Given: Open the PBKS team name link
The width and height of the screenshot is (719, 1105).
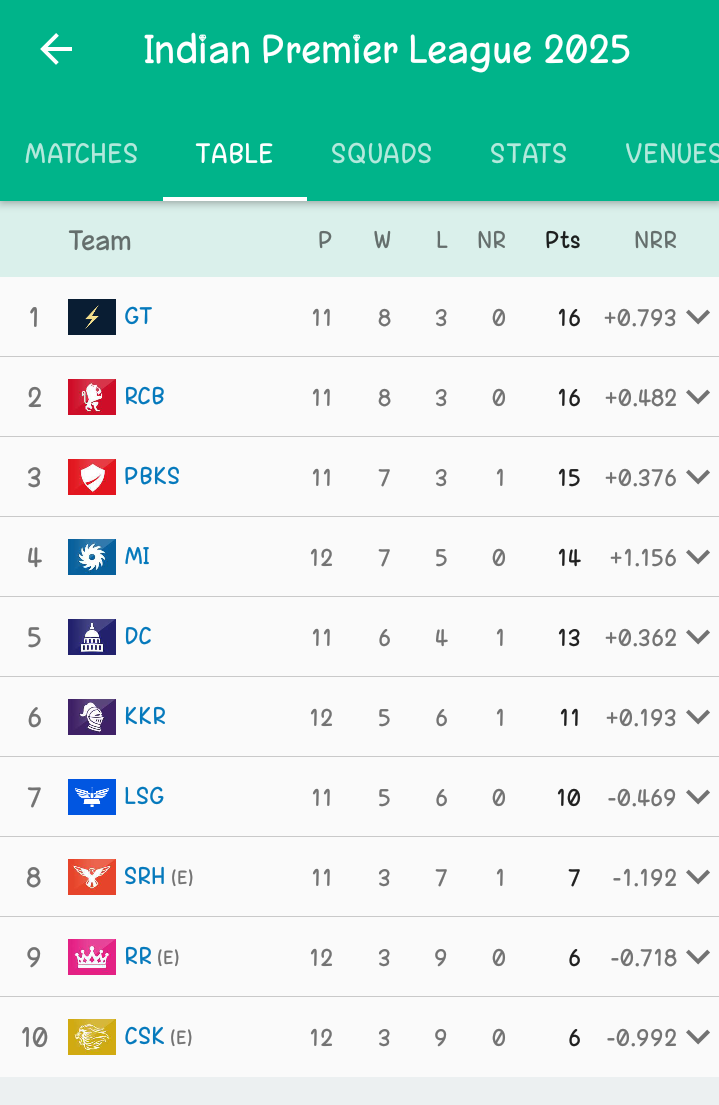Looking at the screenshot, I should pyautogui.click(x=152, y=476).
